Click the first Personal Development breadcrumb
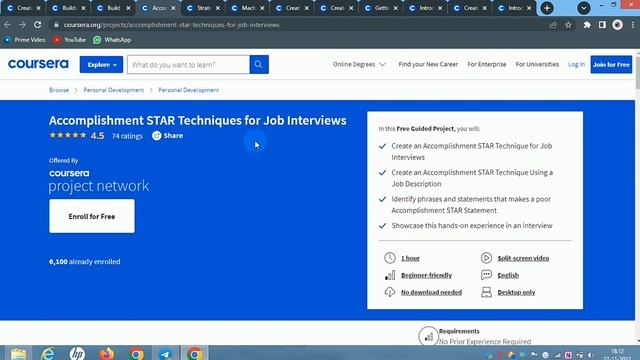This screenshot has height=360, width=640. [113, 90]
